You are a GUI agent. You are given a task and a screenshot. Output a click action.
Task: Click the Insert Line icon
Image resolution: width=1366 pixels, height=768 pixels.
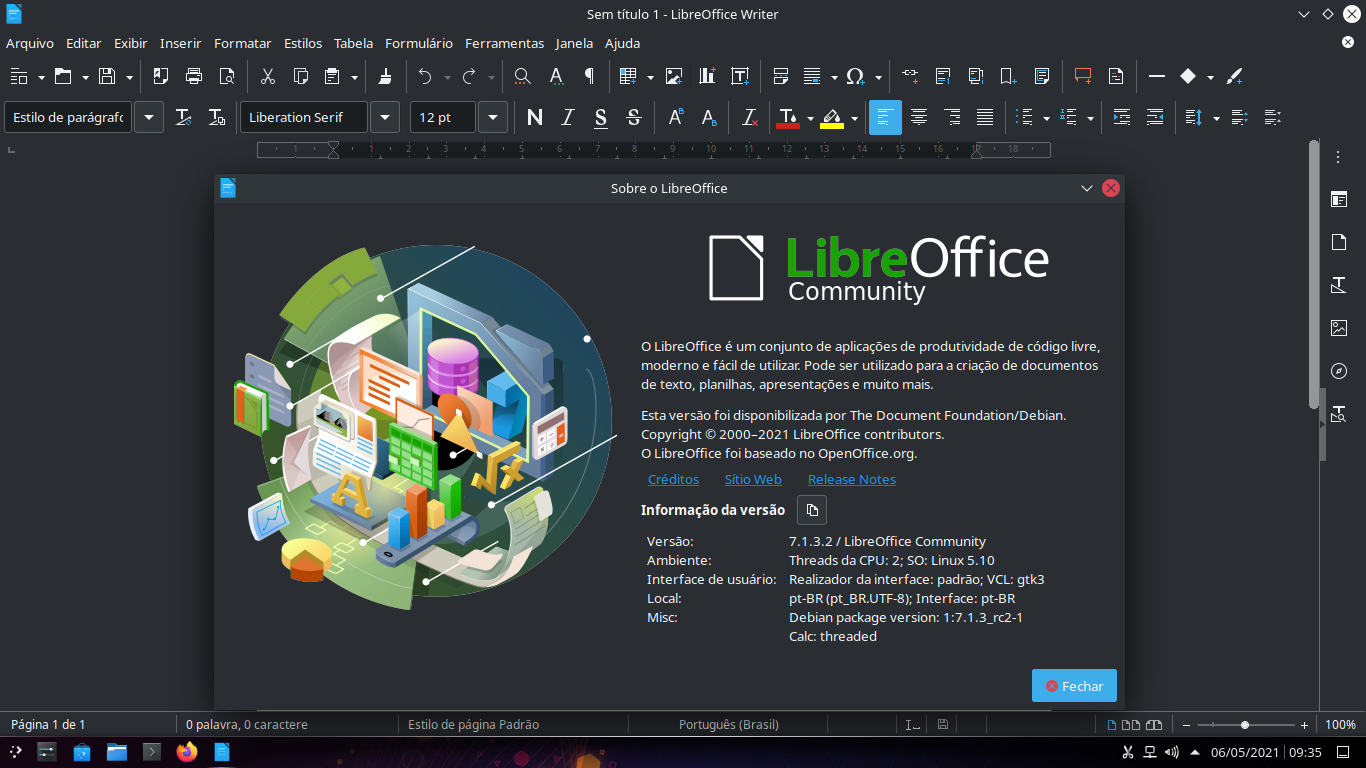[1157, 76]
